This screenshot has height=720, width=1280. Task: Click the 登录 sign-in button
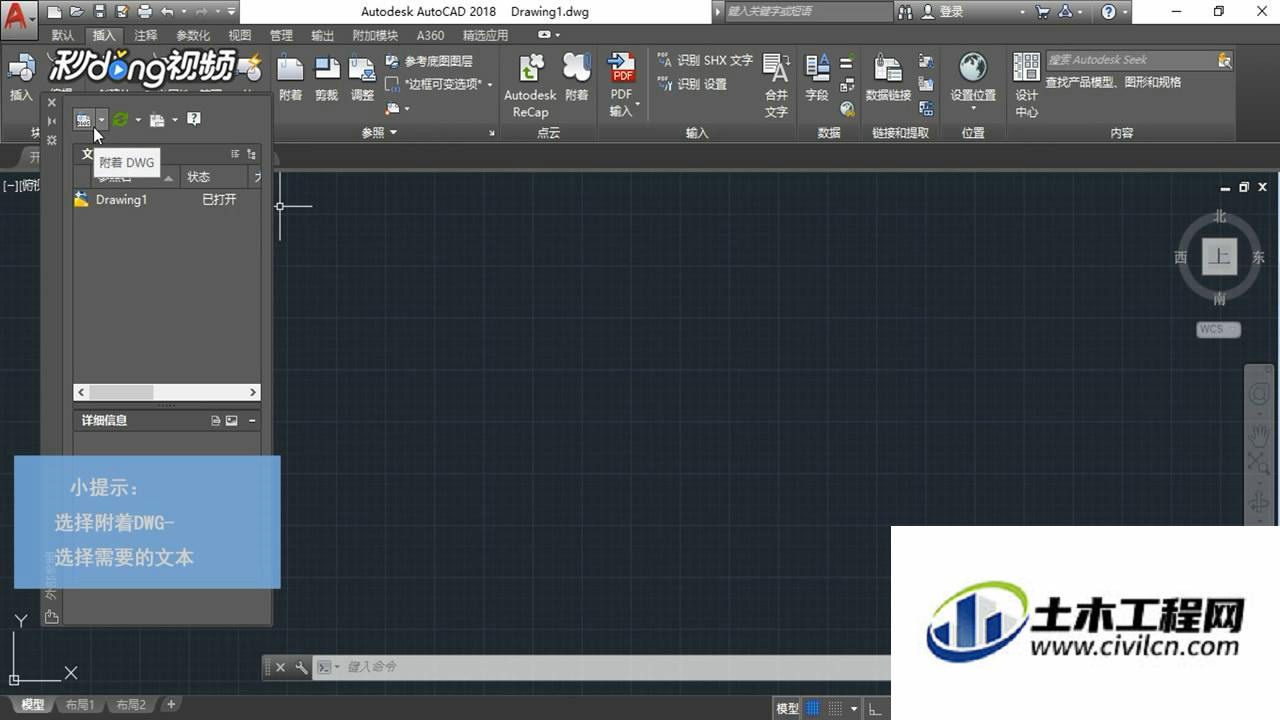pyautogui.click(x=942, y=12)
